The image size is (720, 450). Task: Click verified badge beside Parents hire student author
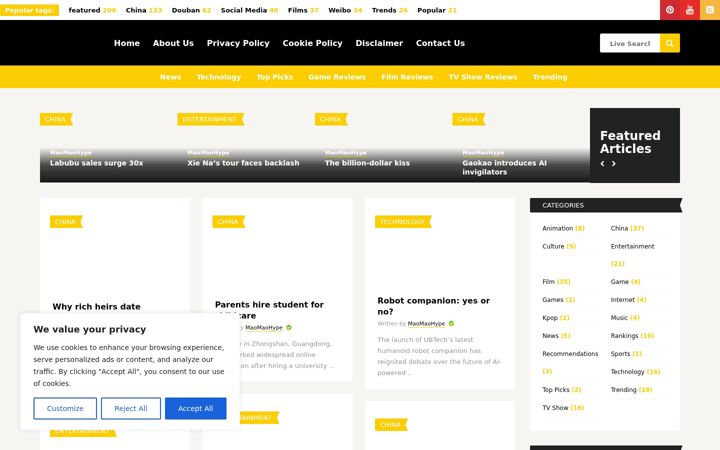coord(289,327)
